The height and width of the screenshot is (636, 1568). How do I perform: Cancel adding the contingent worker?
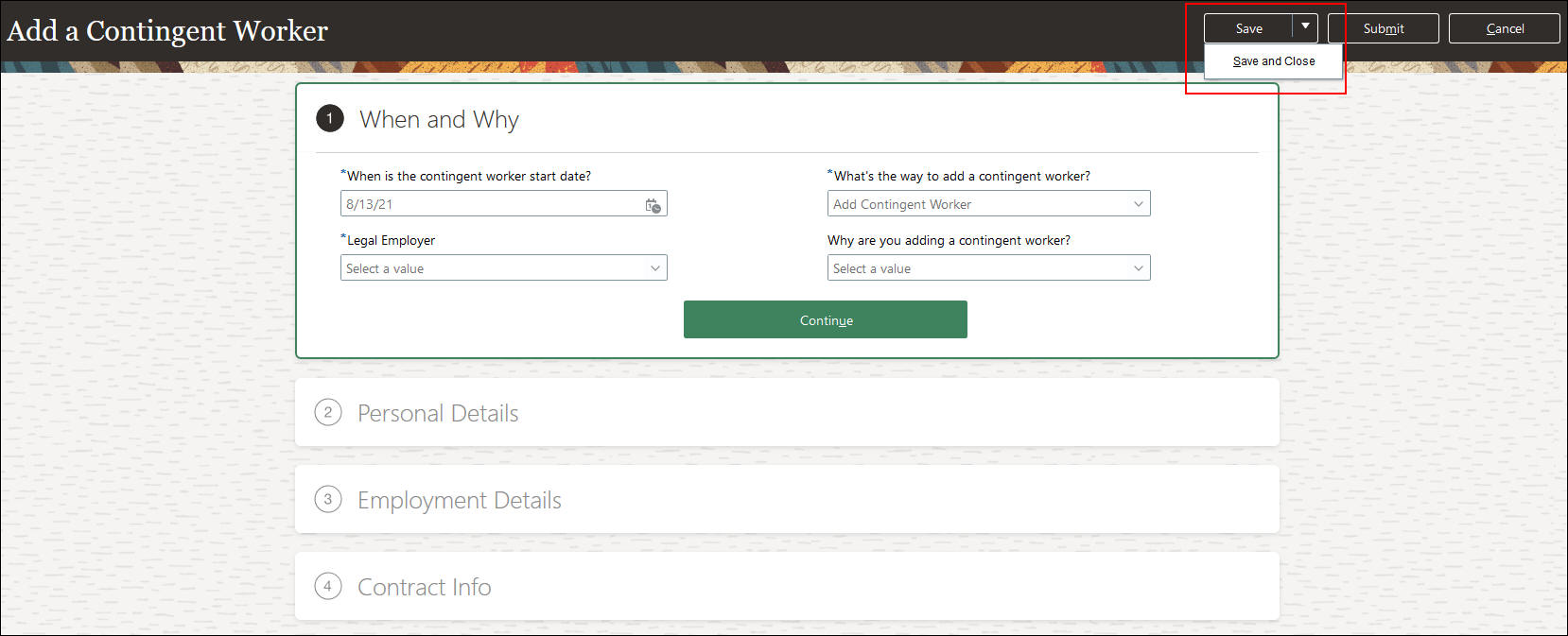coord(1504,28)
